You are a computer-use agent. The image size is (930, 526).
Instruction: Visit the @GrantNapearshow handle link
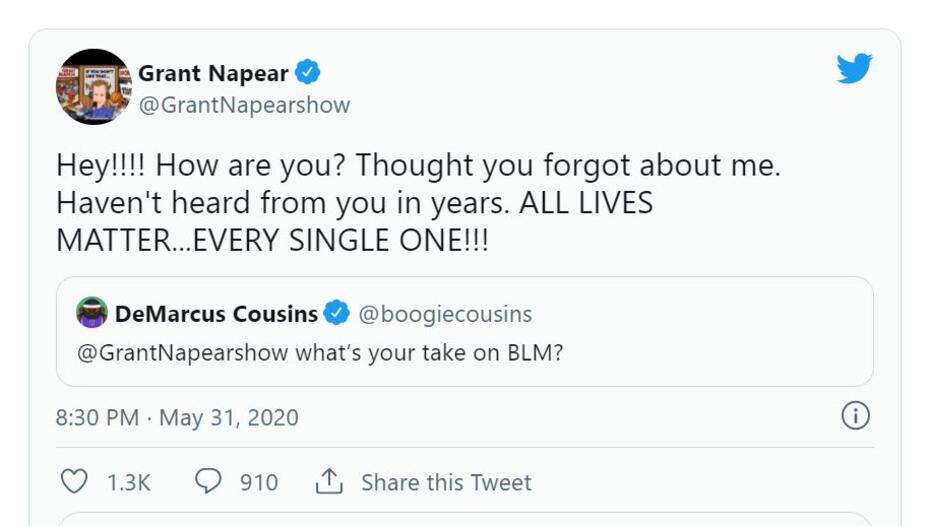pos(244,105)
